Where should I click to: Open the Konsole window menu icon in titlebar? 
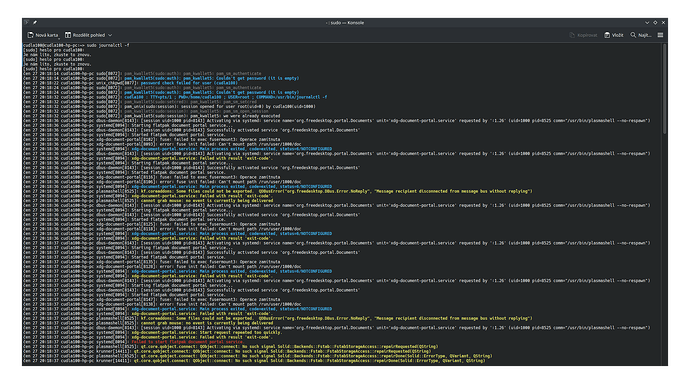[27, 22]
